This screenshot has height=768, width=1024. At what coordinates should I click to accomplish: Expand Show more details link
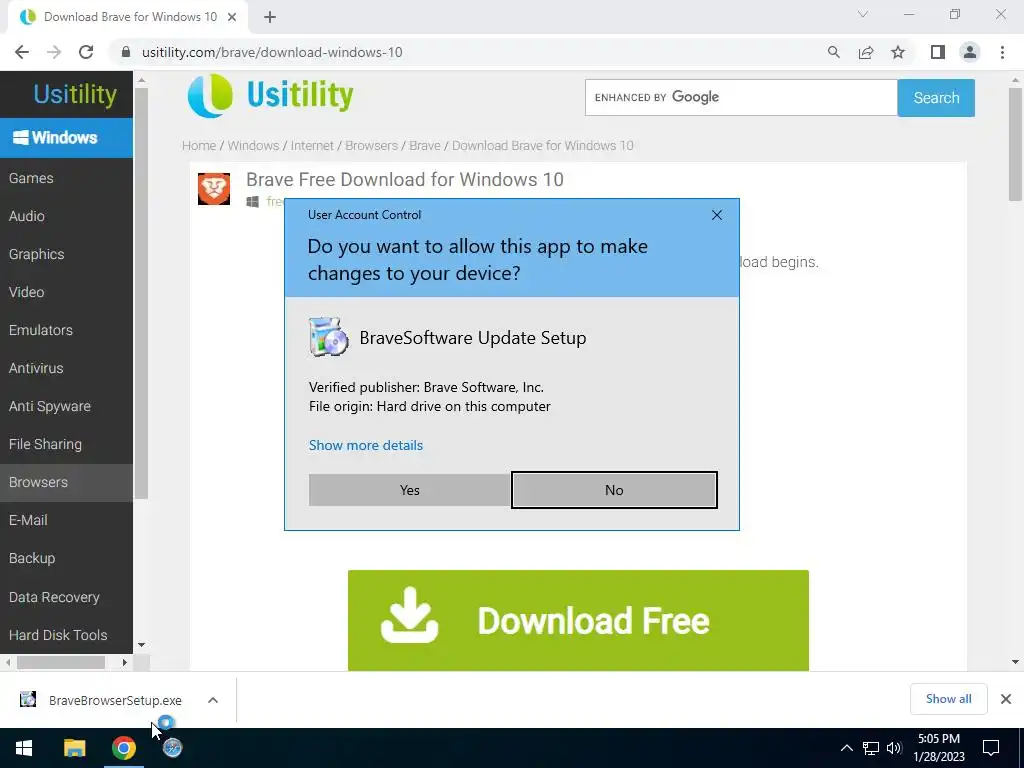tap(366, 445)
